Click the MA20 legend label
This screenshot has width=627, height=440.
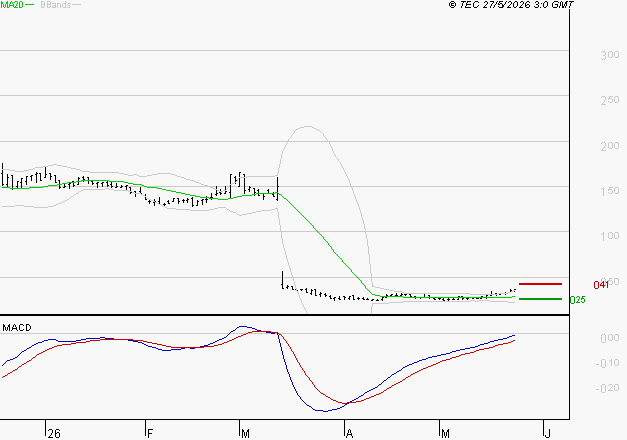(12, 5)
